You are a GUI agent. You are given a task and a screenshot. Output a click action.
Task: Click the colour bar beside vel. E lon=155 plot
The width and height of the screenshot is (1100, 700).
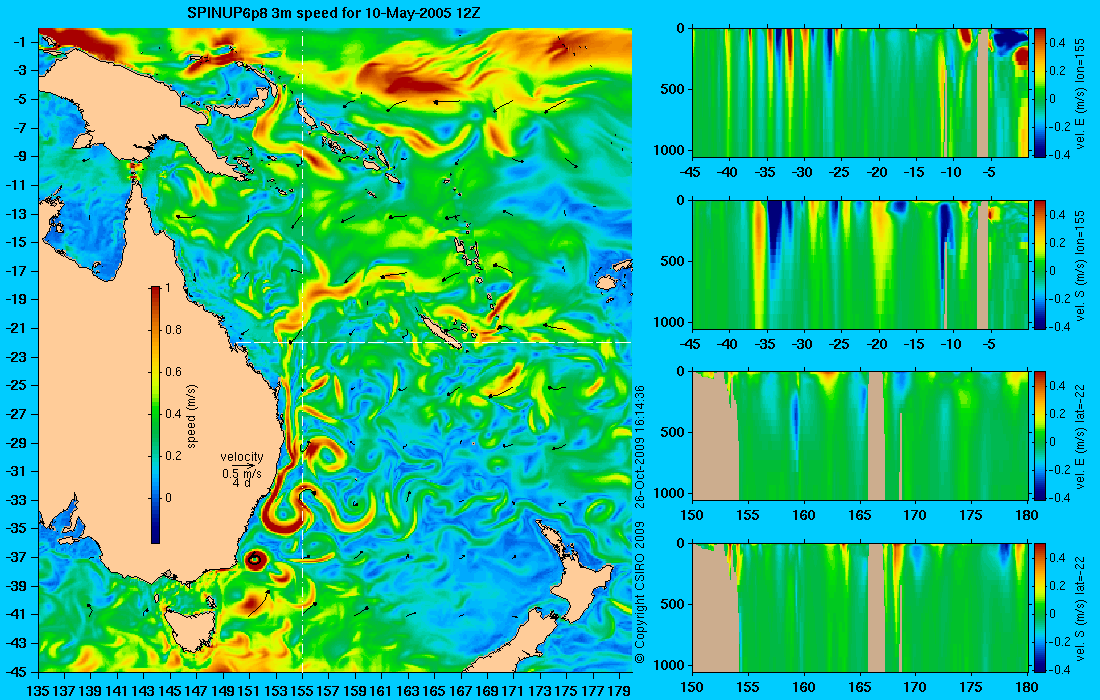(x=1039, y=93)
